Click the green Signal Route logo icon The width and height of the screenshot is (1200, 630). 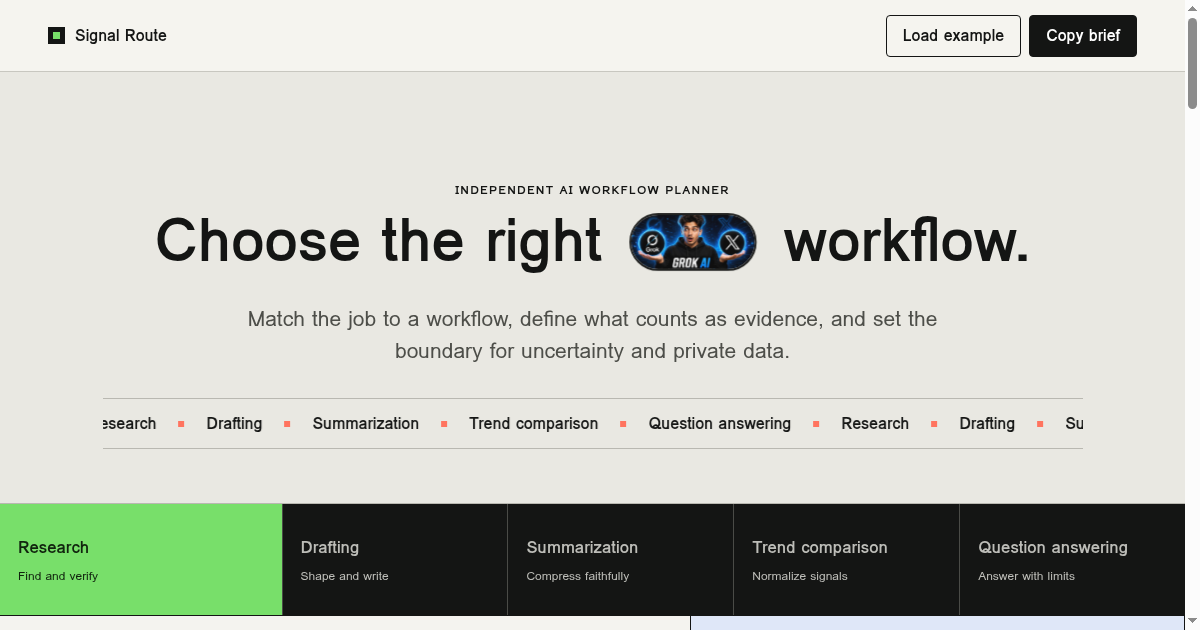56,36
